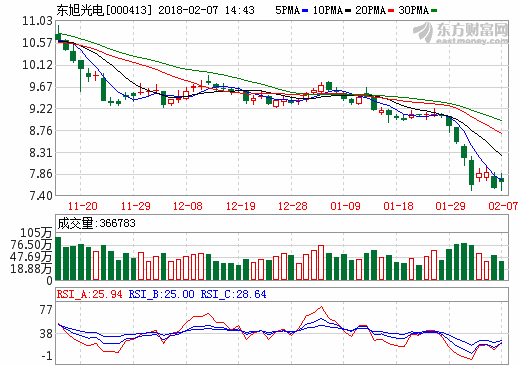
Task: Click the blue 5PMA legend swatch
Action: pos(305,11)
